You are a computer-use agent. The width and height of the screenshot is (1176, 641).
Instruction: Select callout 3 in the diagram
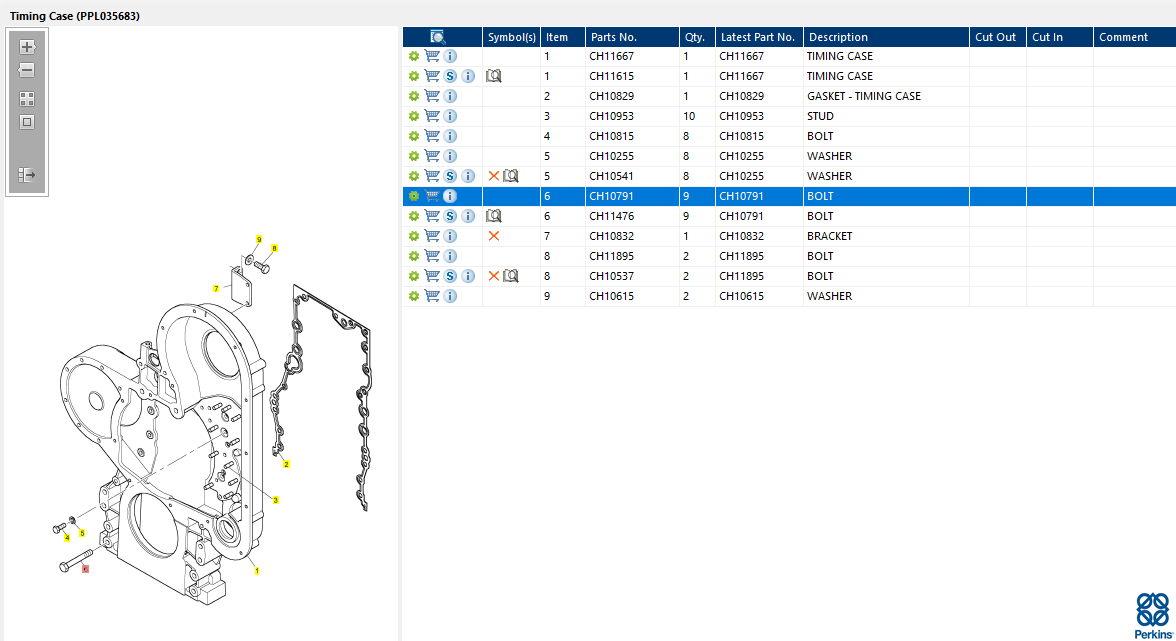275,500
